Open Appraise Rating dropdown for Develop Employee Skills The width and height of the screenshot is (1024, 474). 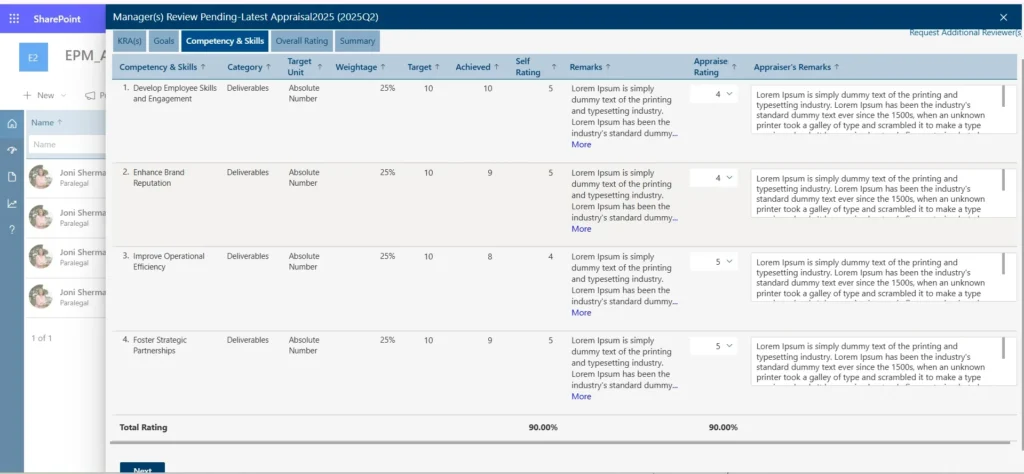point(714,94)
